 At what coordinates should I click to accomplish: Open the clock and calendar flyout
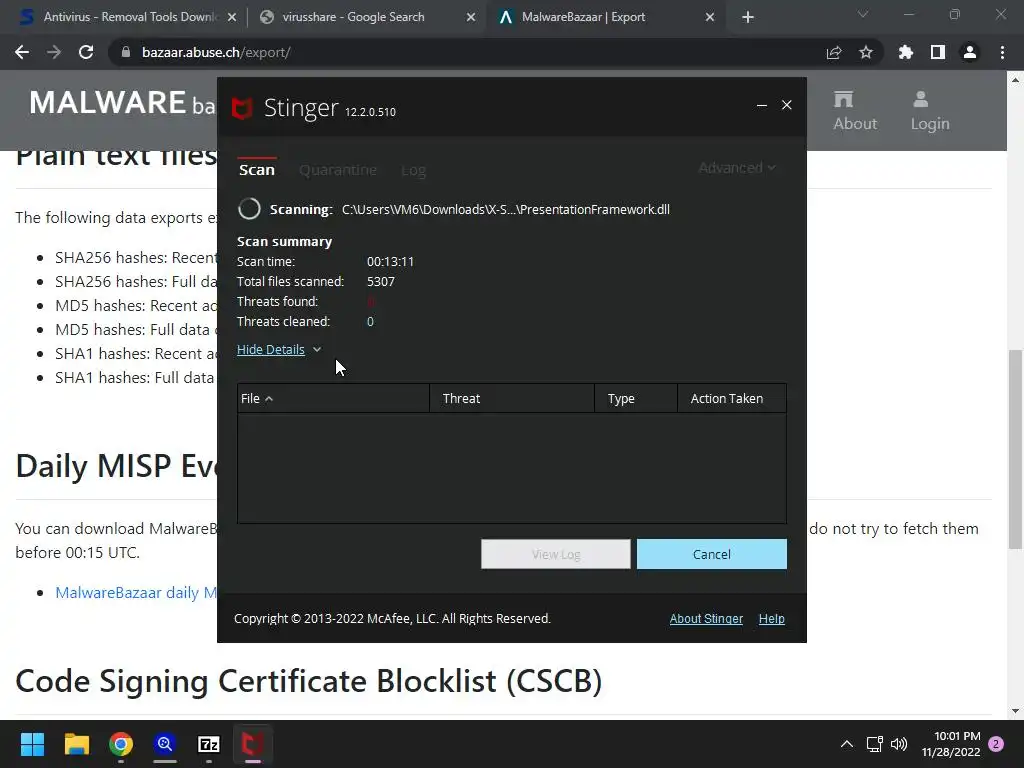(951, 744)
